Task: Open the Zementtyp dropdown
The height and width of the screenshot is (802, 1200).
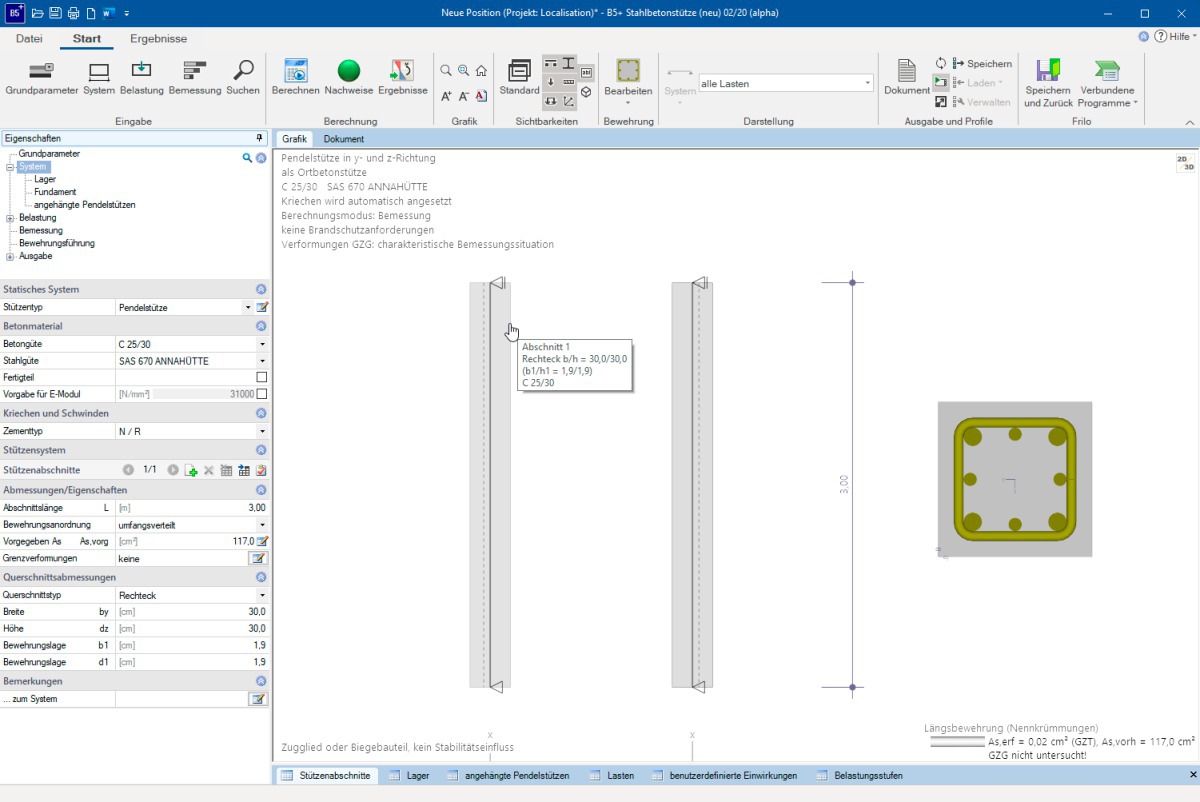Action: click(262, 431)
